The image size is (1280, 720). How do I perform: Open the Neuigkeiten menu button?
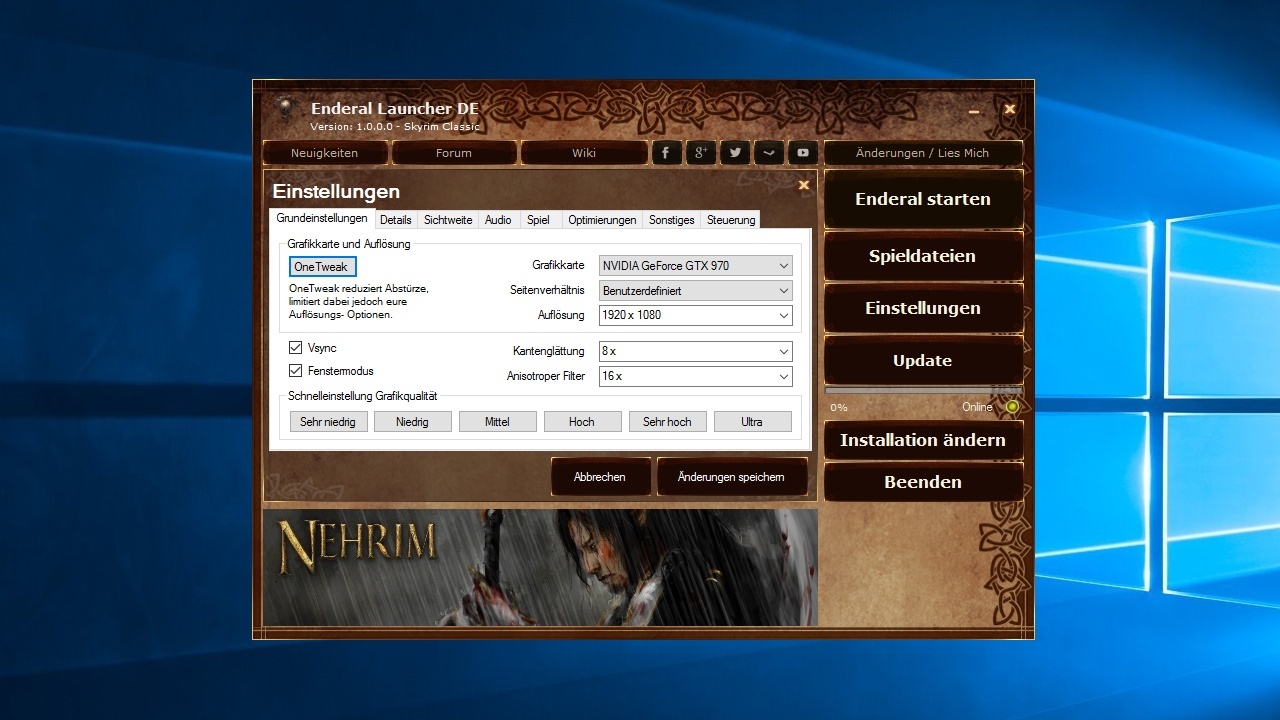tap(325, 153)
